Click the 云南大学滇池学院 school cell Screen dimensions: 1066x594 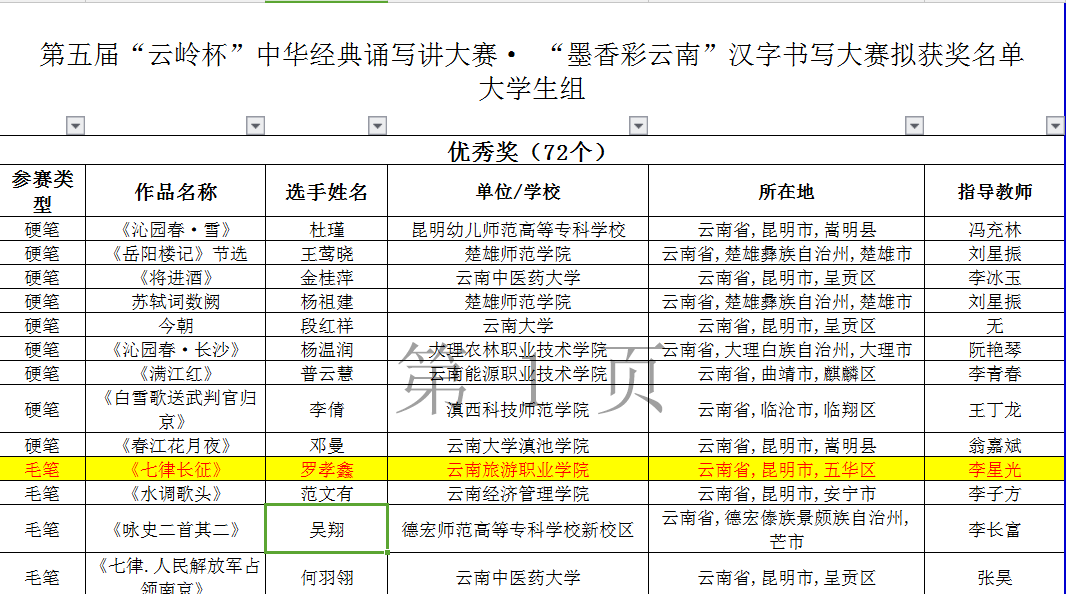(x=518, y=445)
